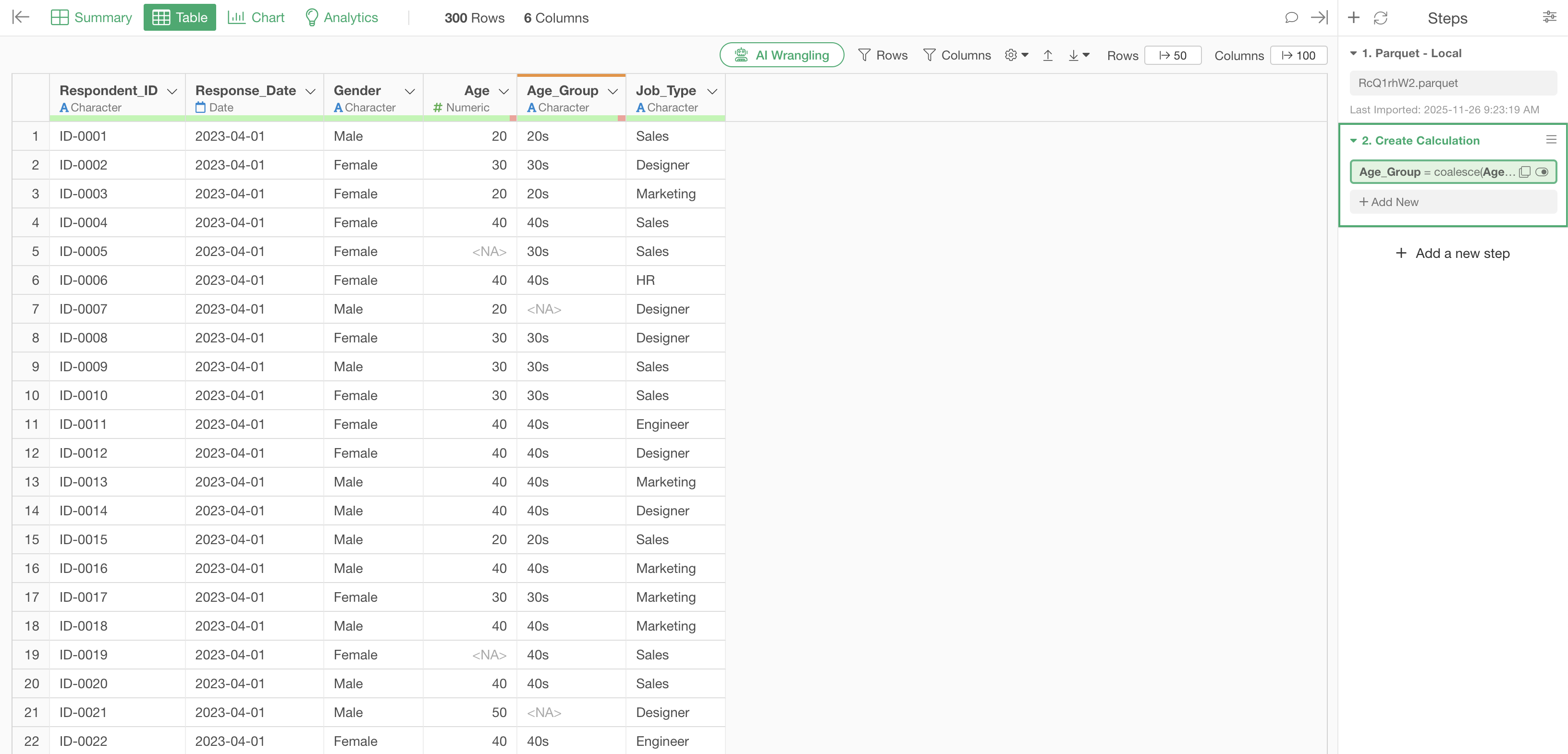The height and width of the screenshot is (754, 1568).
Task: Switch to the Summary tab
Action: coord(91,18)
